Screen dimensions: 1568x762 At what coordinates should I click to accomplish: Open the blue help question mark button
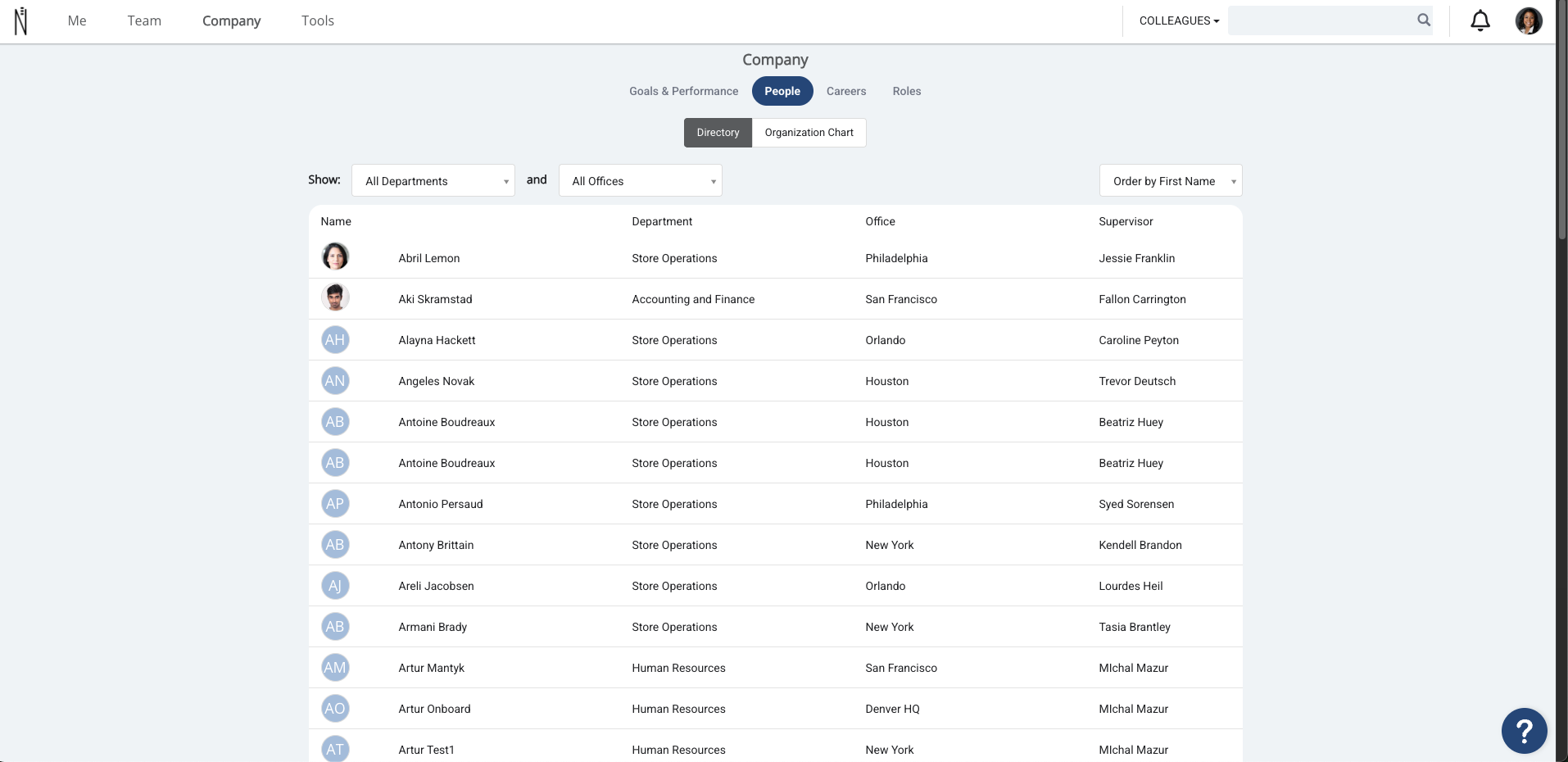[x=1524, y=730]
